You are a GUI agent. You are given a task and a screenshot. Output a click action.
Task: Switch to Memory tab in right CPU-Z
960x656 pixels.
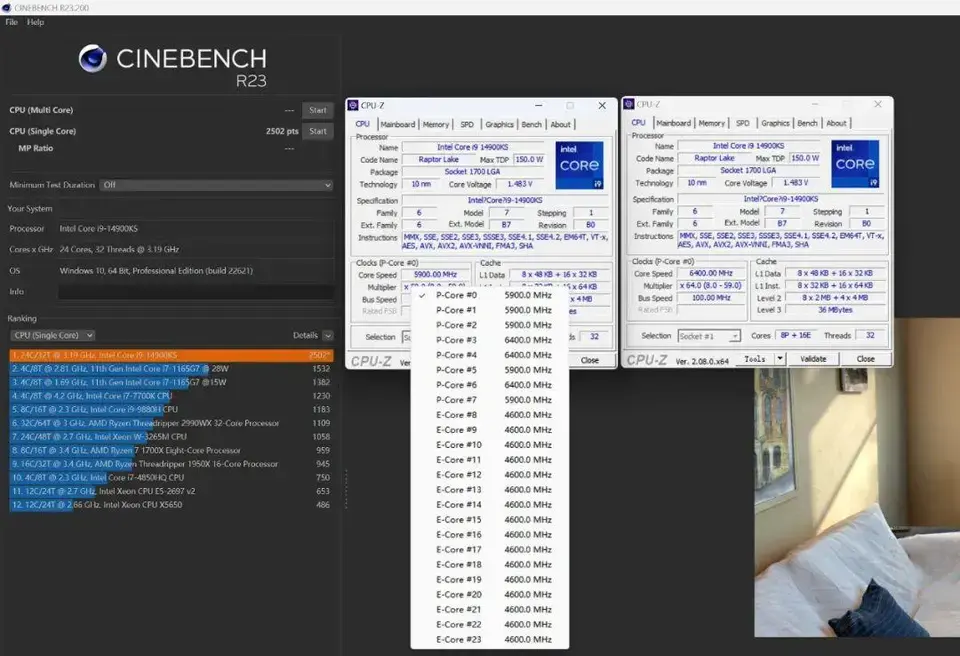point(711,123)
